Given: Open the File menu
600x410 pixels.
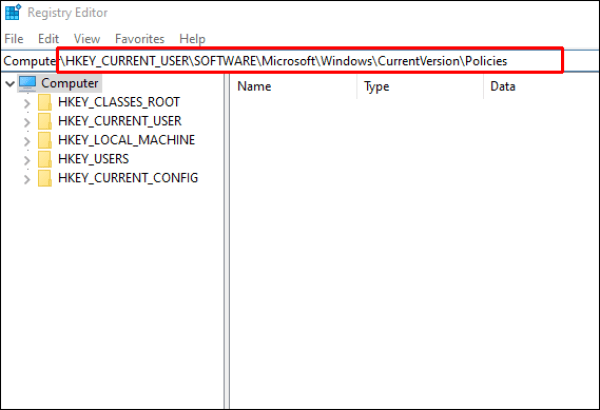Looking at the screenshot, I should point(14,39).
